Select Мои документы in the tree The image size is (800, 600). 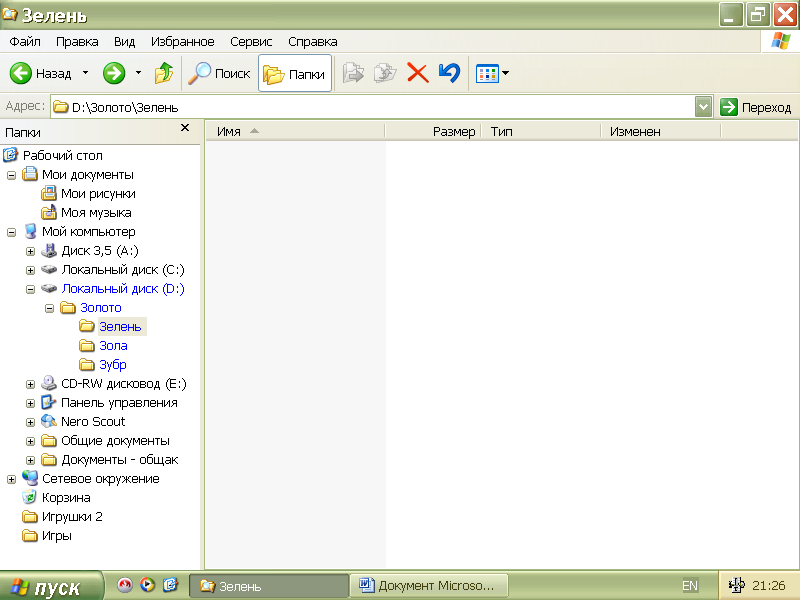88,174
